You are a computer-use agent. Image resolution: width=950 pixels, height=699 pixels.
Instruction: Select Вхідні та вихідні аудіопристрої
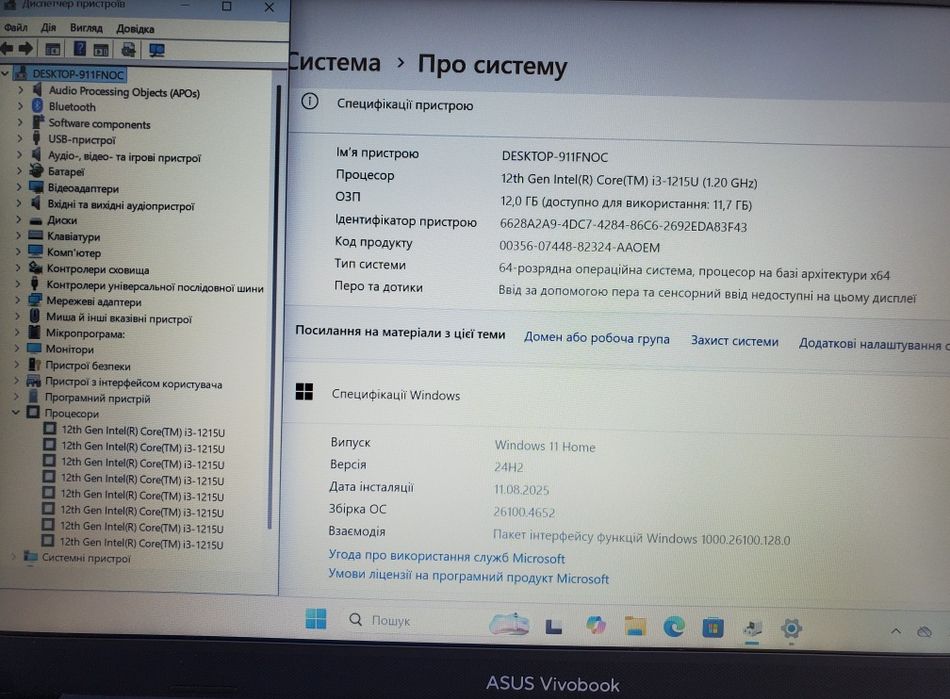pos(121,205)
